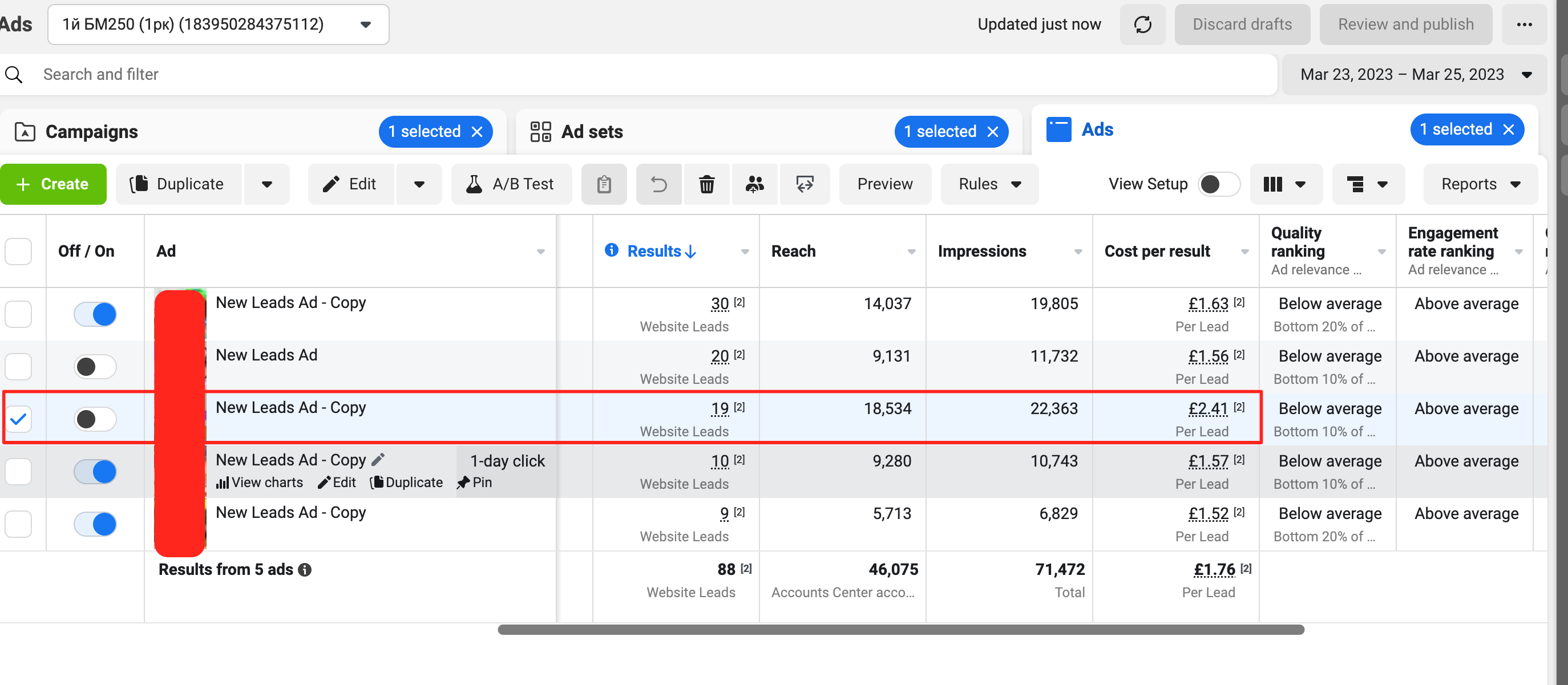Click the export/share arrows icon

(x=804, y=184)
